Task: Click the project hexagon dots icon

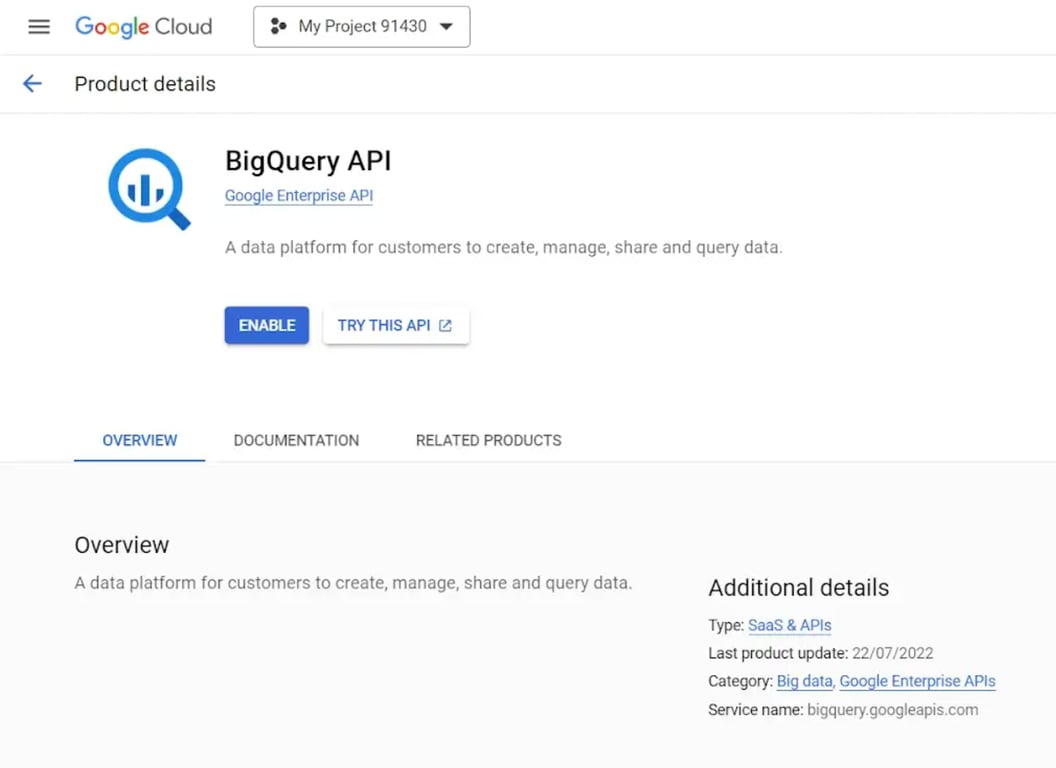Action: pos(278,26)
